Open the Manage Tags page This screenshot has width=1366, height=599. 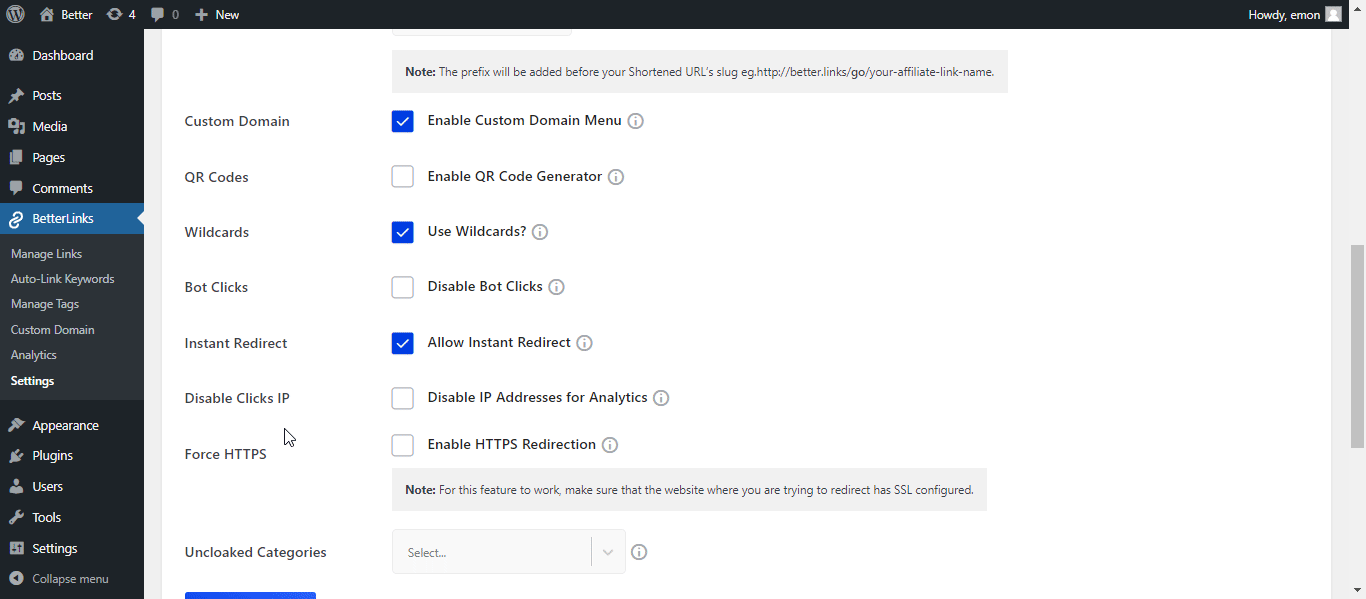[x=45, y=303]
